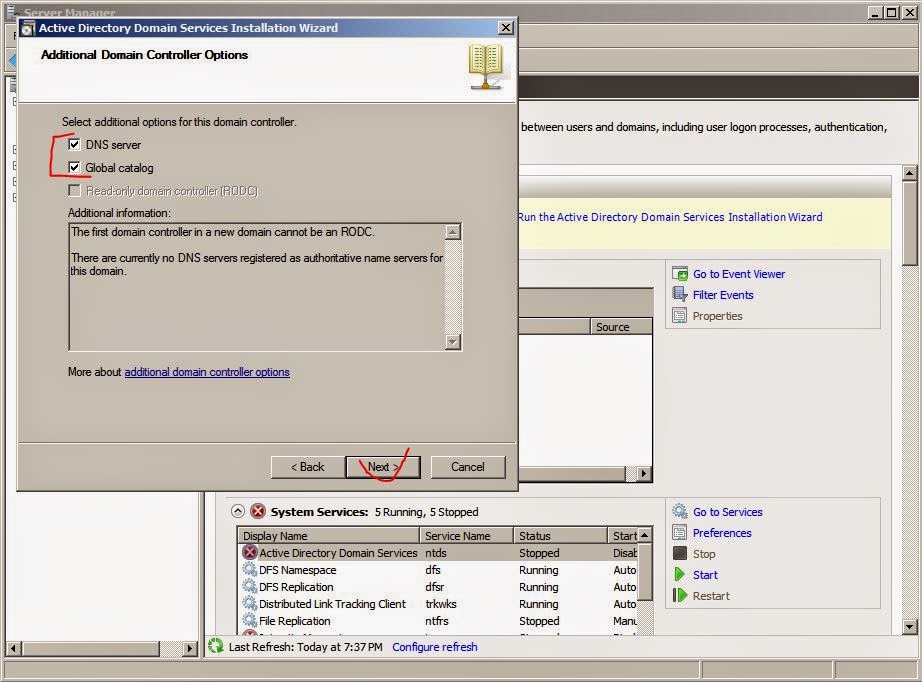The image size is (922, 682).
Task: Click the Preferences icon
Action: [x=680, y=532]
